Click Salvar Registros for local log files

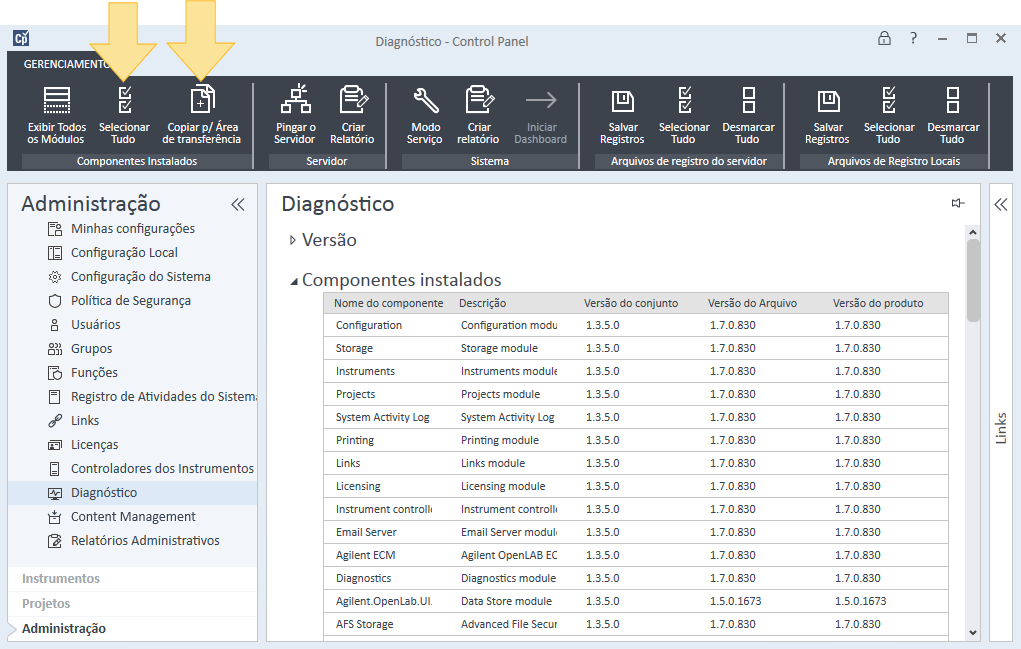(828, 115)
